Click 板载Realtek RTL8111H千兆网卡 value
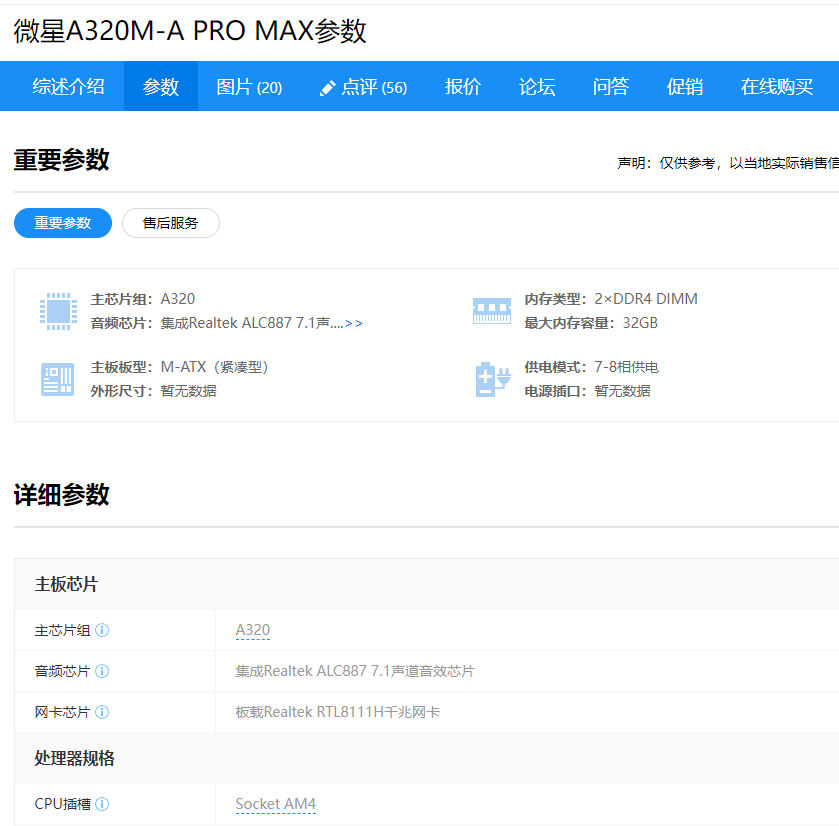 point(338,712)
